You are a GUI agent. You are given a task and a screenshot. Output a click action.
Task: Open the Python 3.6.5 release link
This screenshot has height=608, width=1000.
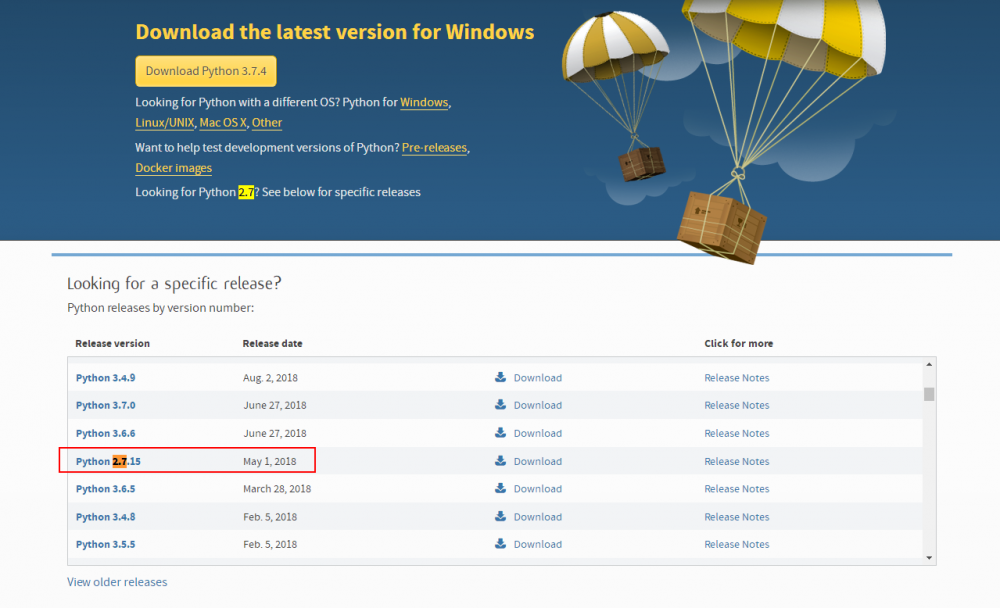point(105,489)
